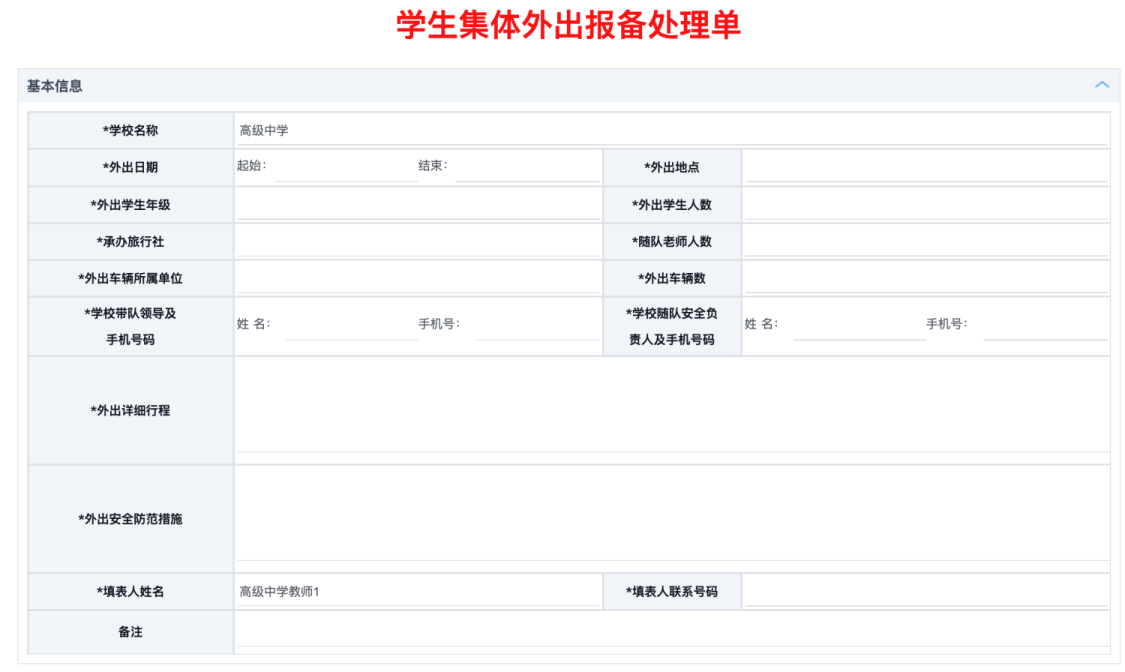Collapse the 基本信息 section chevron
Viewport: 1125px width, 672px height.
tap(1101, 85)
